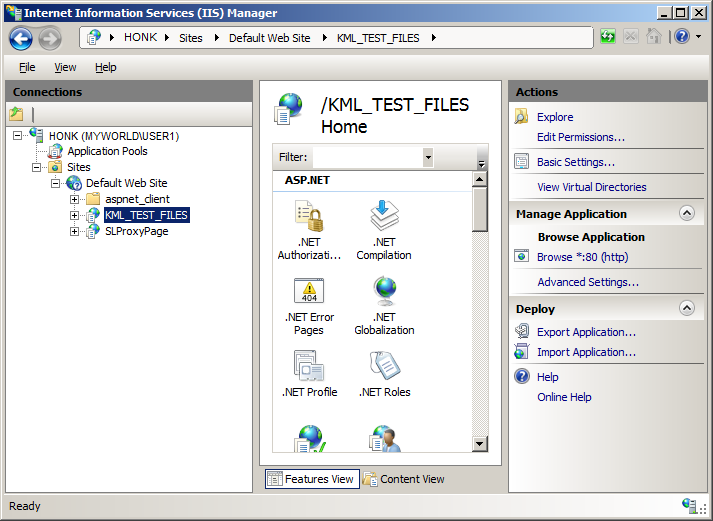
Task: Click the blue Help icon in Actions
Action: pos(522,376)
